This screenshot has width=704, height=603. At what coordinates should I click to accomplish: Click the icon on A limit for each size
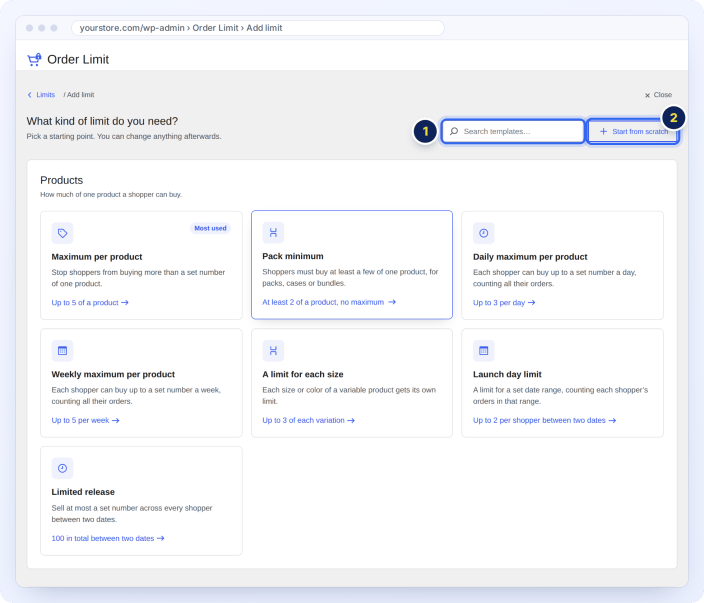pyautogui.click(x=273, y=351)
